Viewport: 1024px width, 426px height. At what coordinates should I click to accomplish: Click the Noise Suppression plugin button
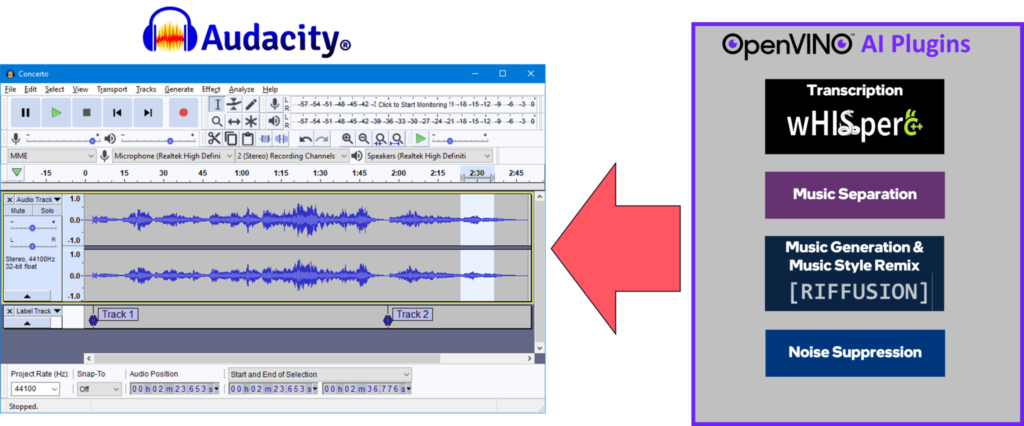point(854,352)
